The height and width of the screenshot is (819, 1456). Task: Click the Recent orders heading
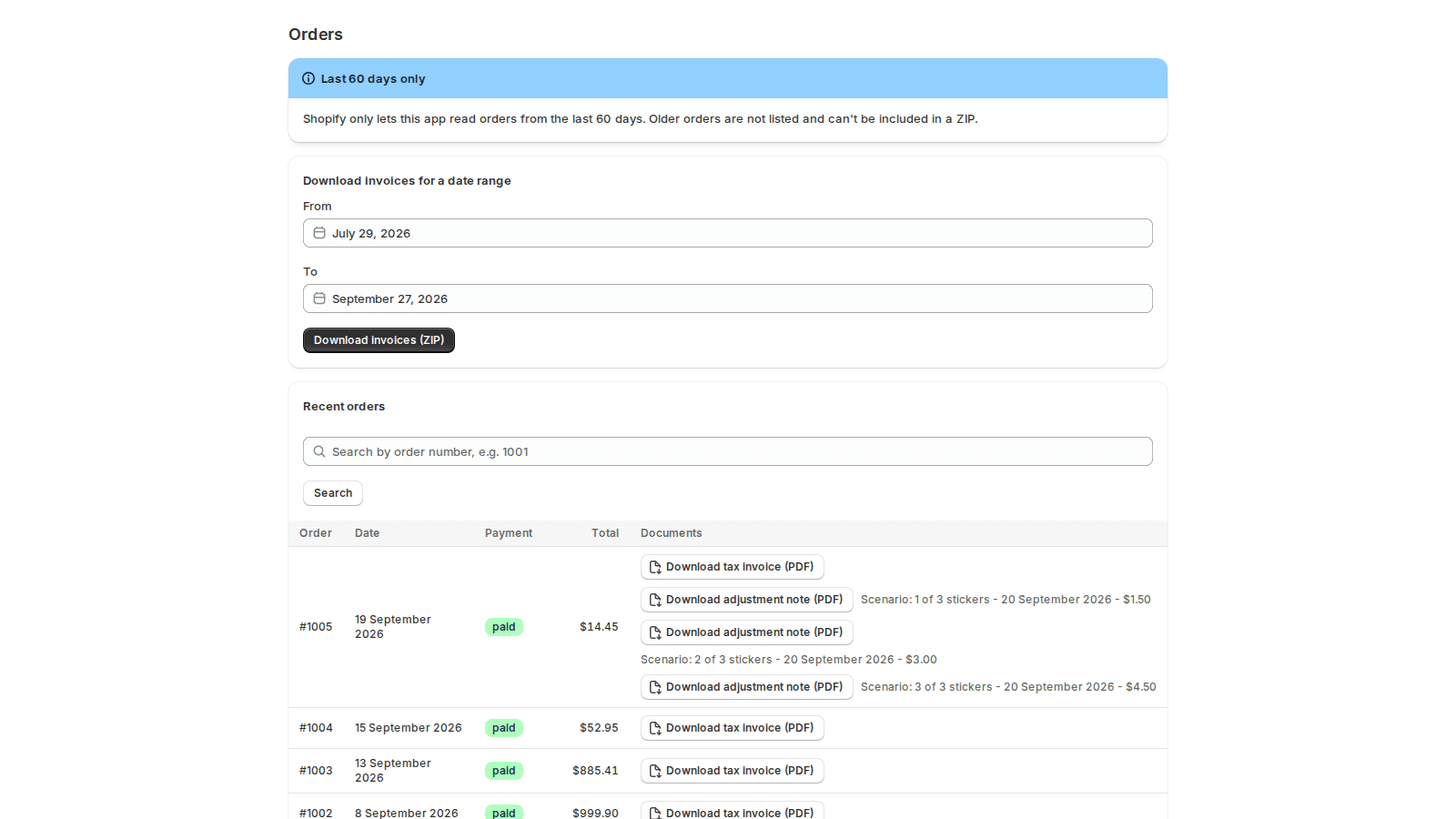[344, 407]
